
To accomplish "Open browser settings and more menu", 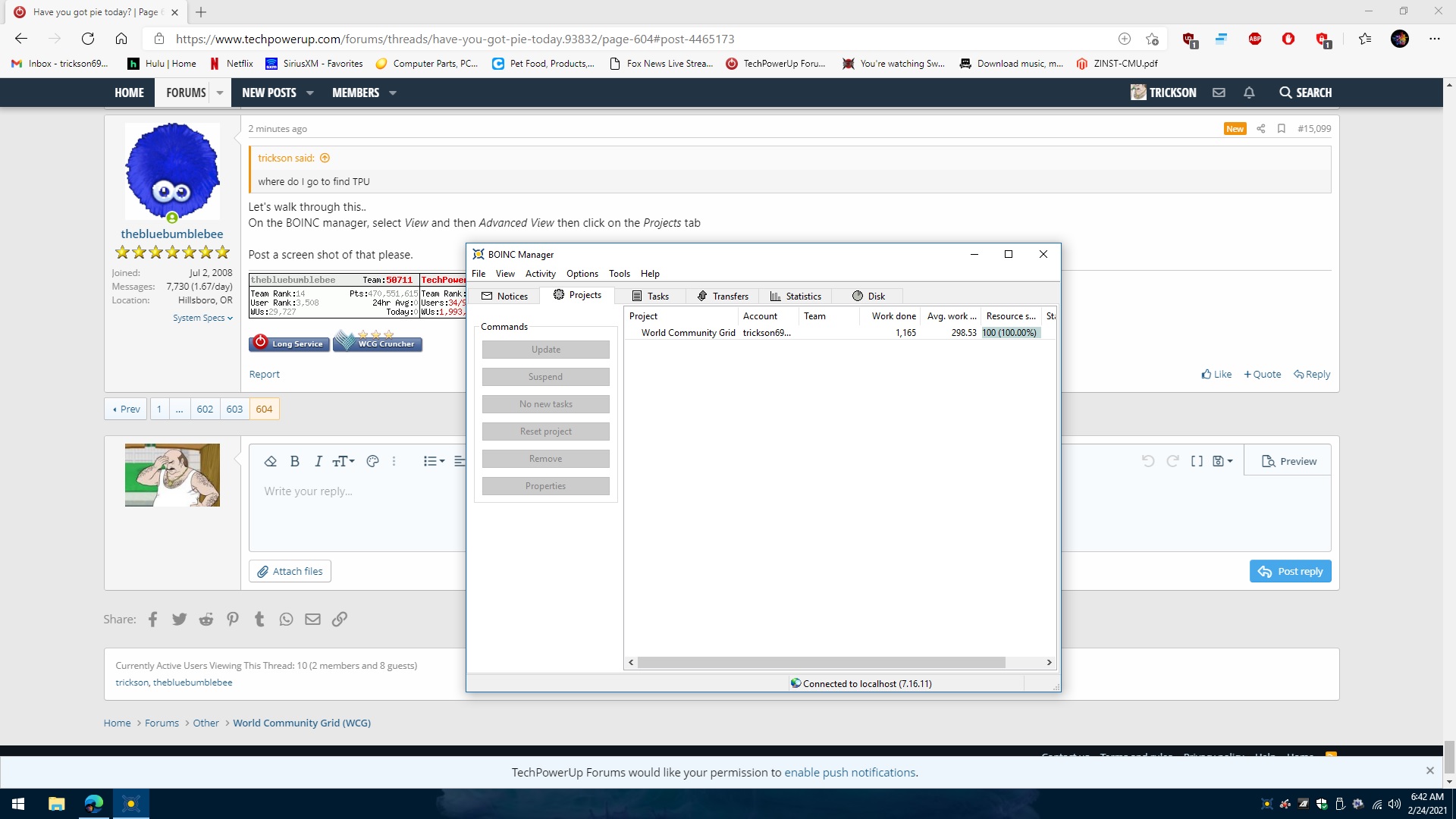I will [x=1434, y=39].
